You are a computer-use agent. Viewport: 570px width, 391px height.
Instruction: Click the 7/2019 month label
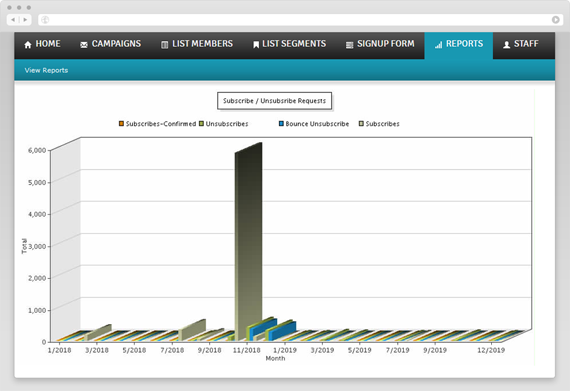(397, 350)
